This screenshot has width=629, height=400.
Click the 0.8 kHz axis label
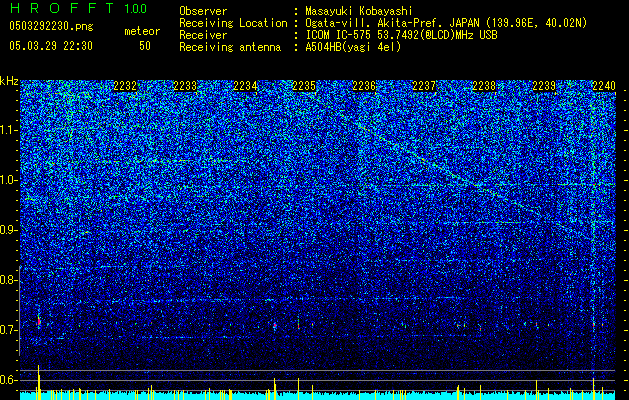[x=9, y=280]
